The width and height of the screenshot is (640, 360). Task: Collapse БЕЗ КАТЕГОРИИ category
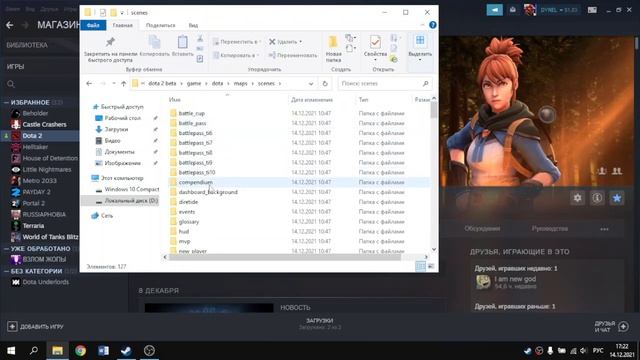click(x=7, y=271)
